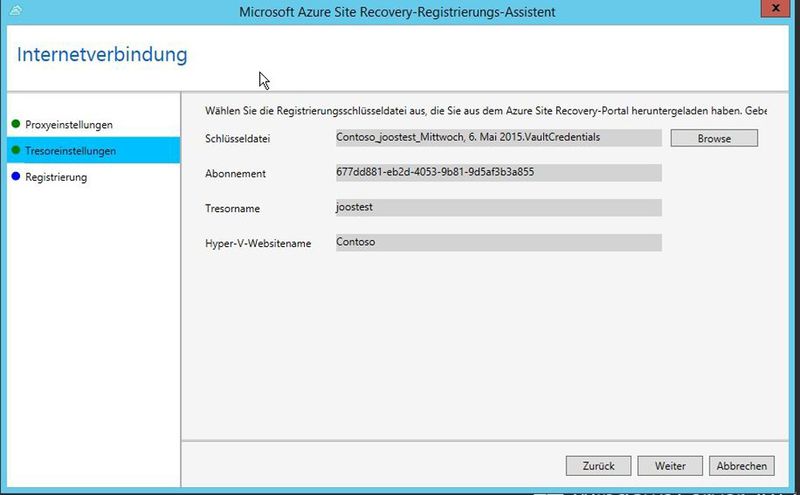Click the green dot beside Proxyeinstellungen
800x495 pixels.
coord(16,124)
